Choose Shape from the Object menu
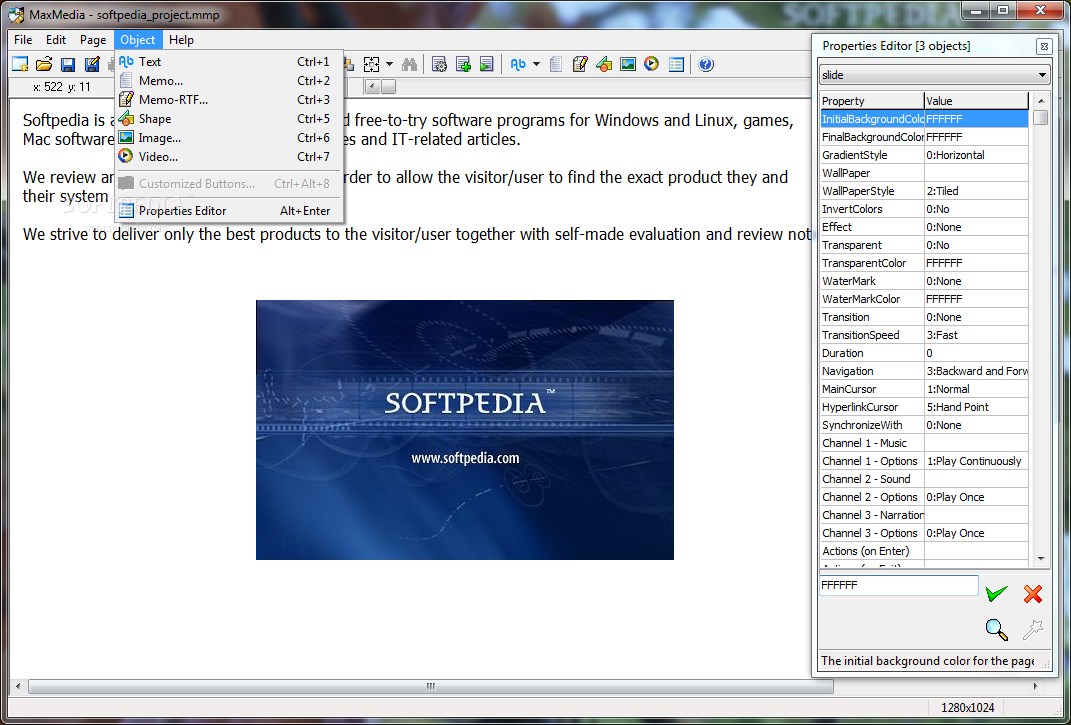Screen dimensions: 1071x725 (x=229, y=119)
